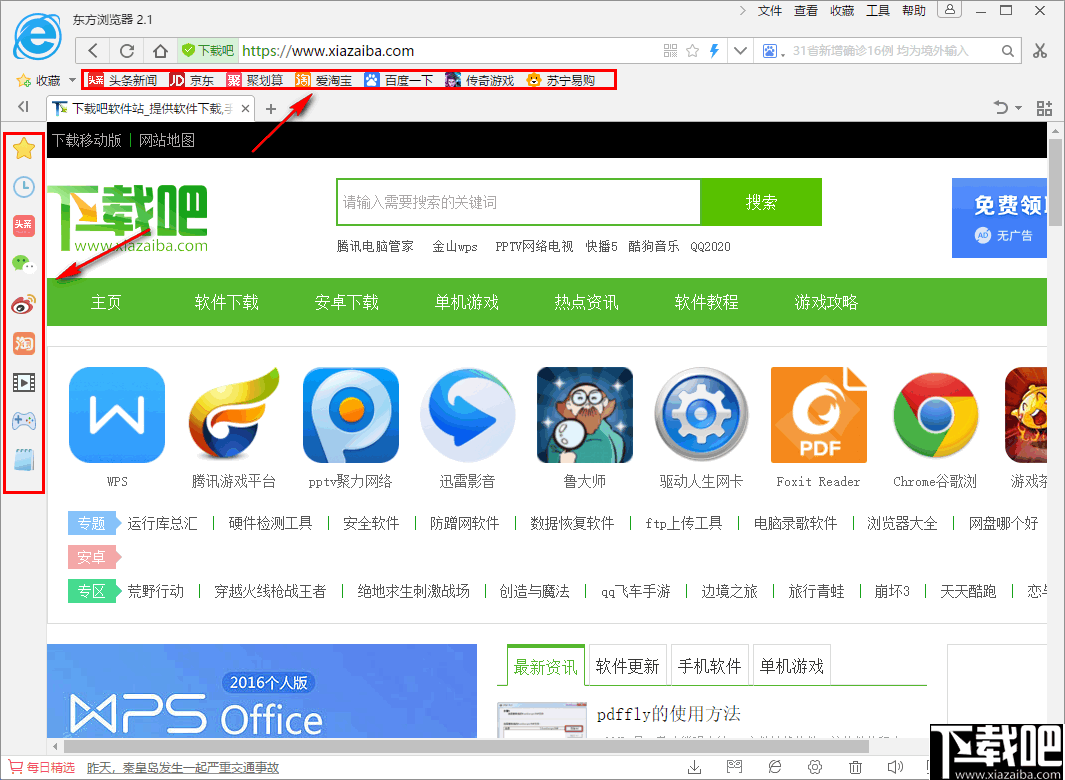Image resolution: width=1065 pixels, height=780 pixels.
Task: Click the green 搜索 search button
Action: [761, 202]
